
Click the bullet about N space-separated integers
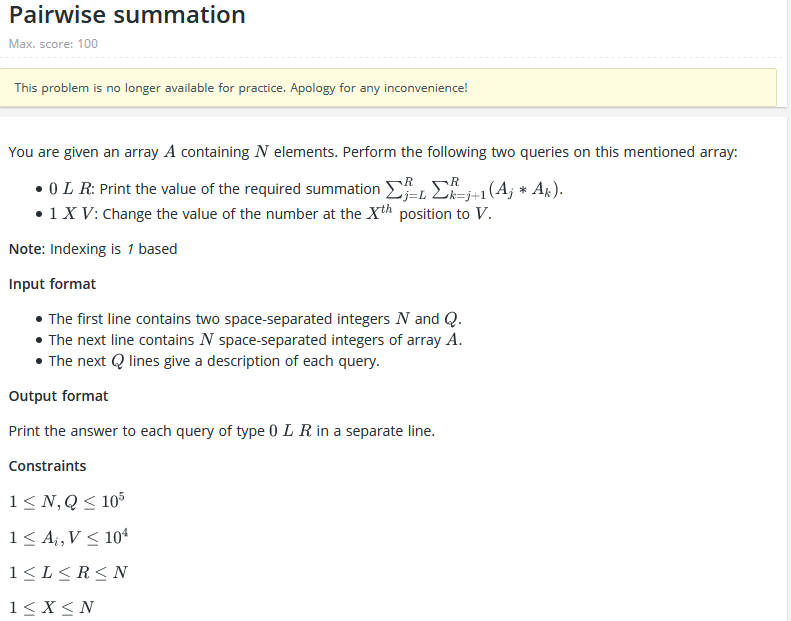pyautogui.click(x=255, y=340)
